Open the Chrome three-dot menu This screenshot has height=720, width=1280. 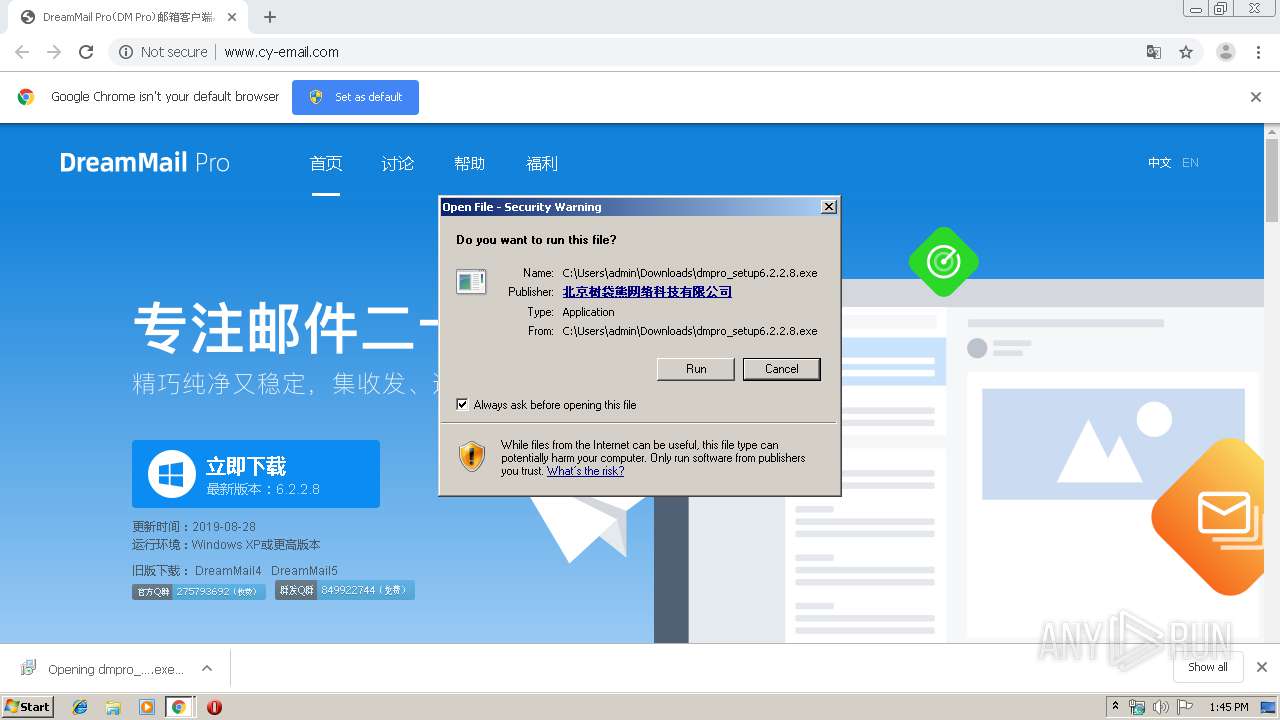(x=1258, y=52)
